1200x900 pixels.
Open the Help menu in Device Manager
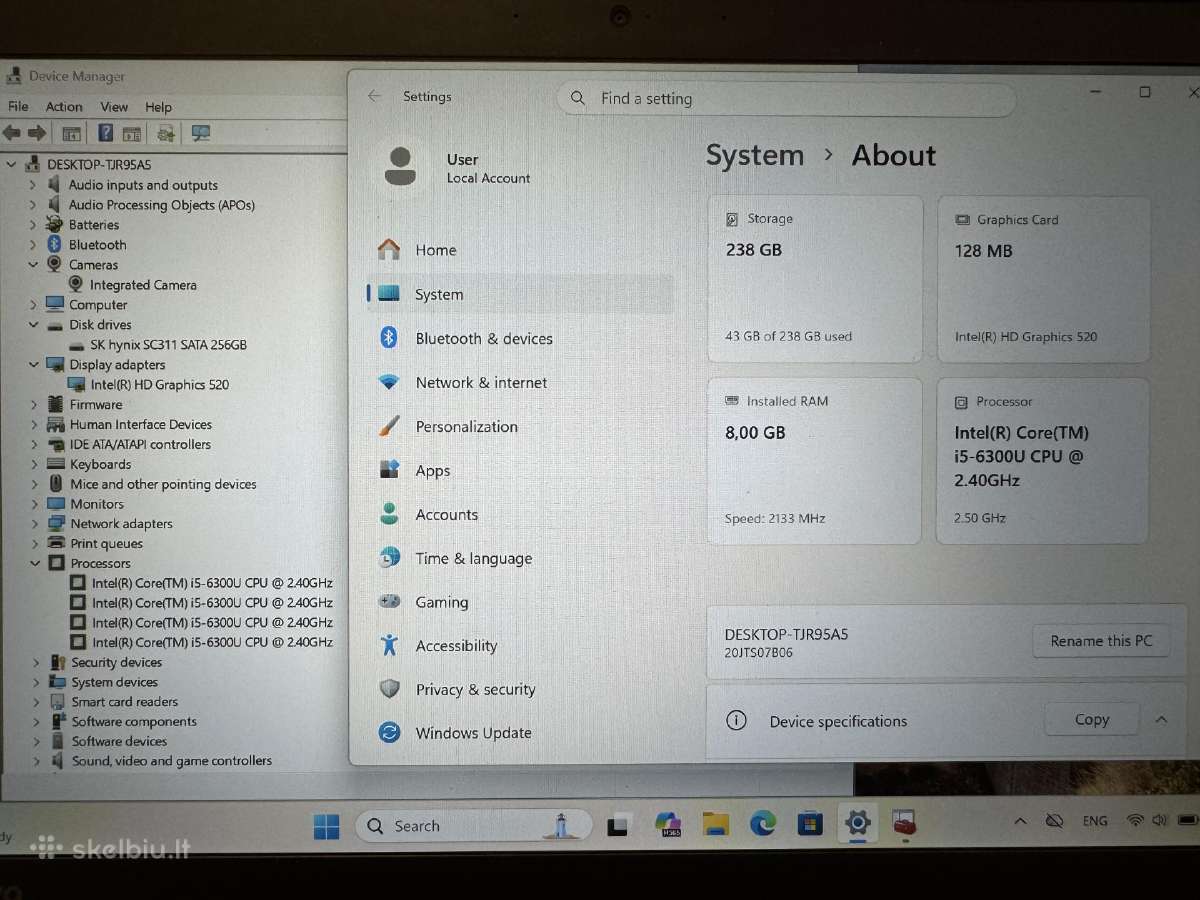click(x=158, y=106)
